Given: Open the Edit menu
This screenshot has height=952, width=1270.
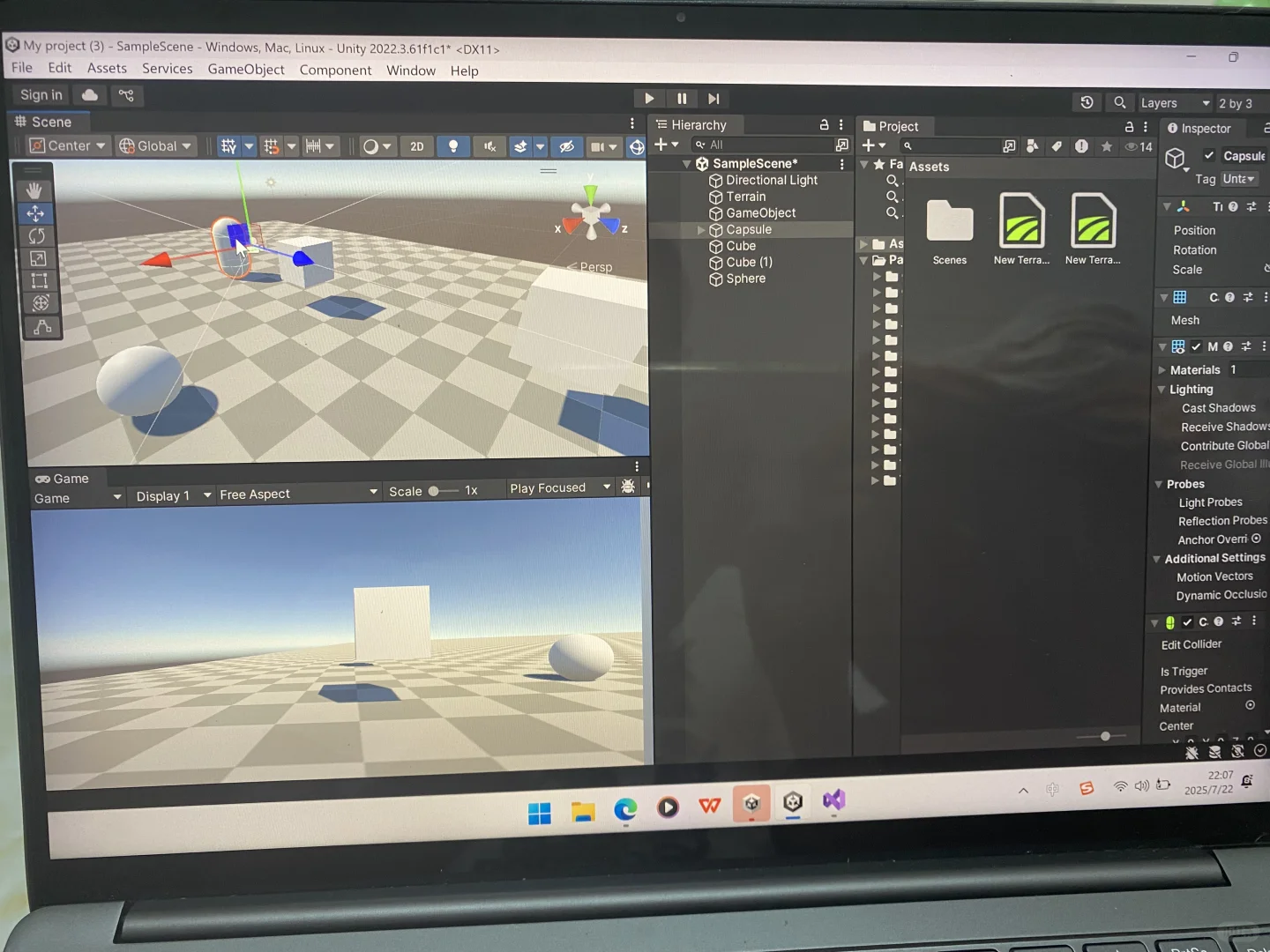Looking at the screenshot, I should (60, 68).
